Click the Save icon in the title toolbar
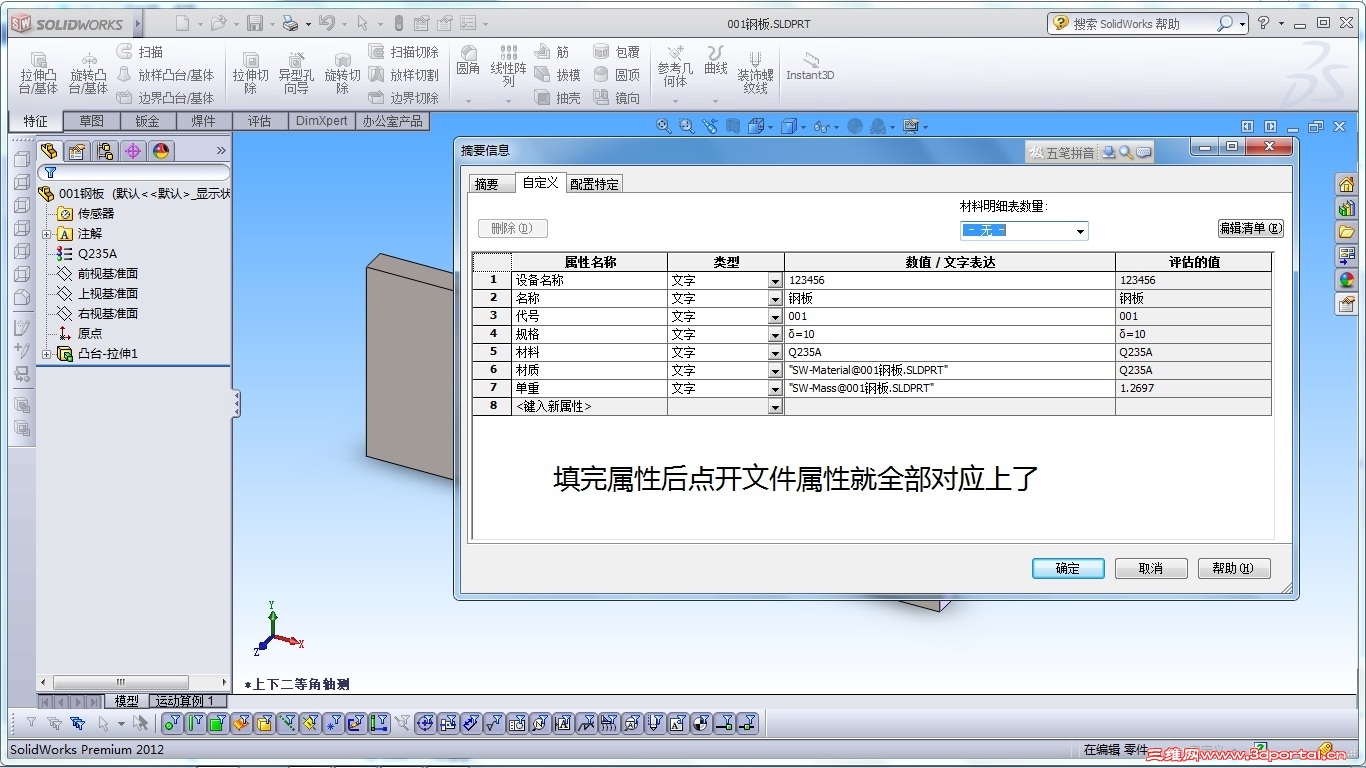 pos(255,23)
